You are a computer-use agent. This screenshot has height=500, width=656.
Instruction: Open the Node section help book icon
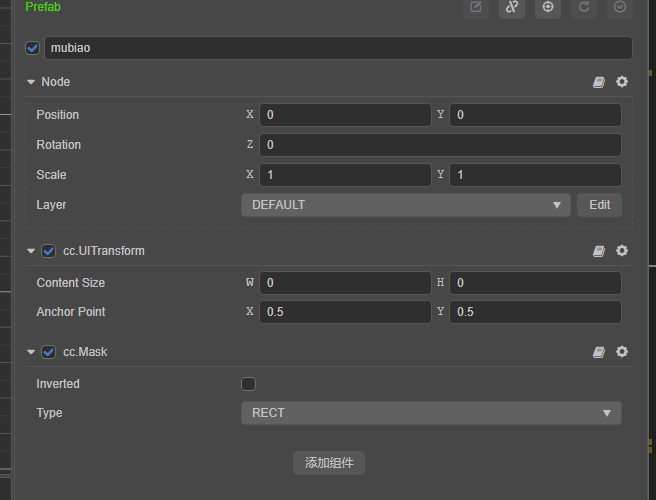tap(599, 82)
